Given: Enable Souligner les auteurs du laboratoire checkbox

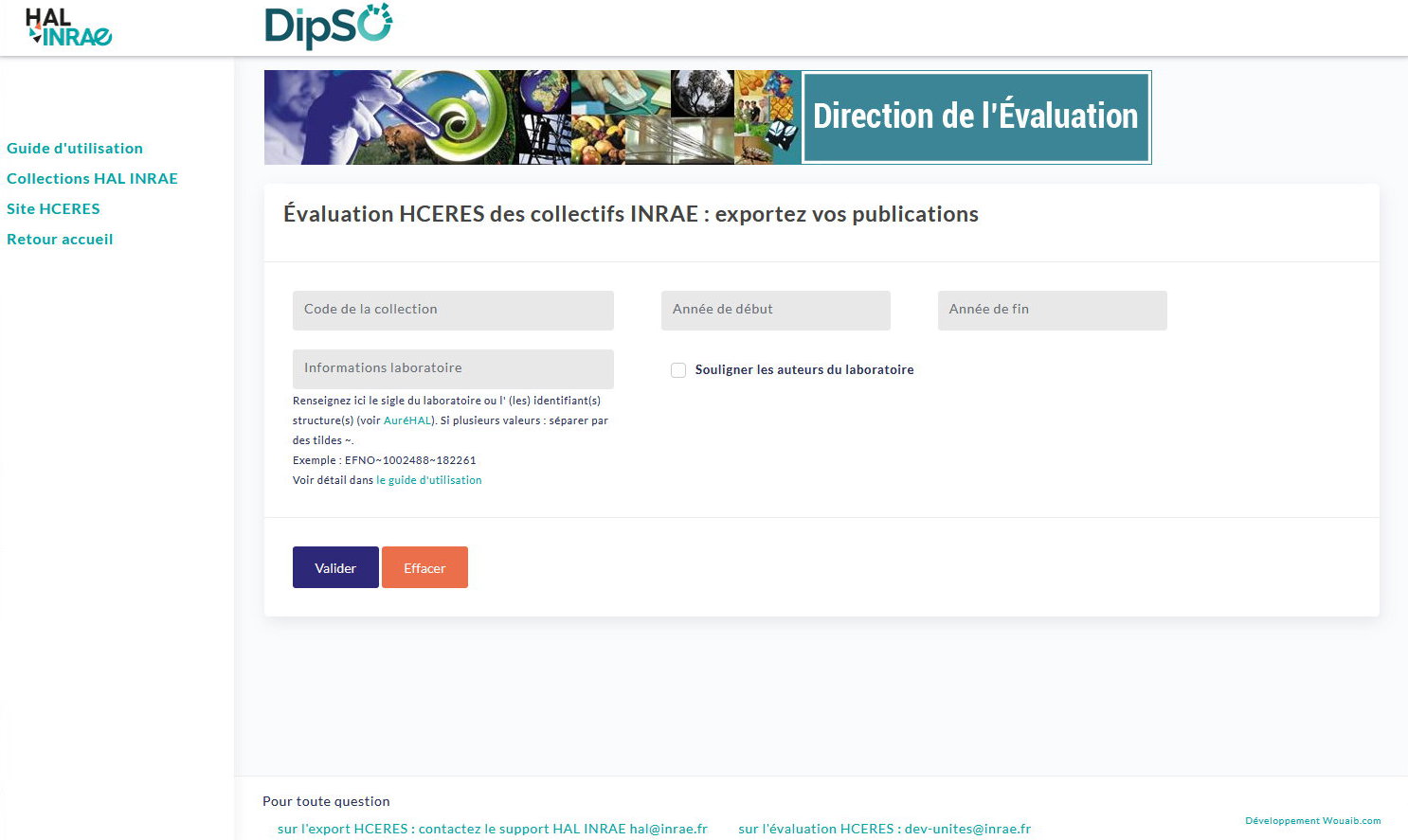Looking at the screenshot, I should click(678, 370).
